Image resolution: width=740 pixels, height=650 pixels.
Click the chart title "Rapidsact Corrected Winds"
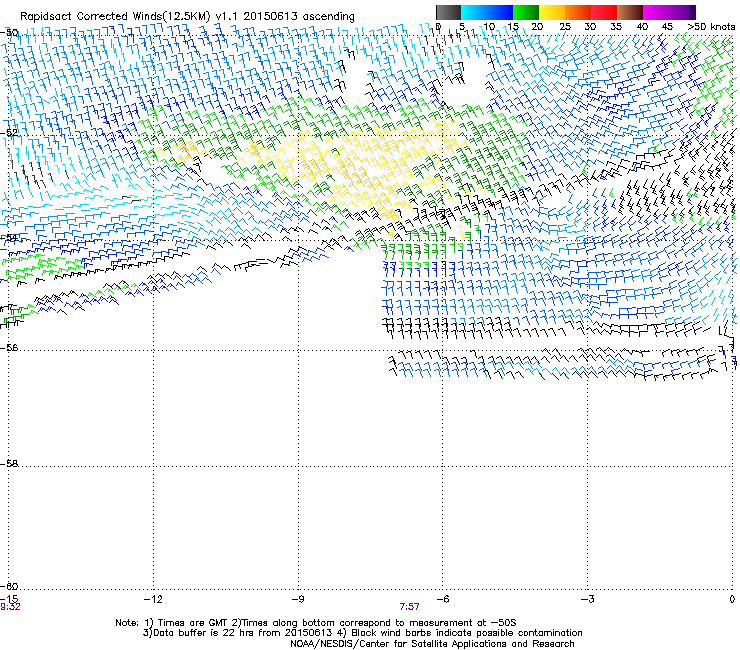(x=92, y=17)
